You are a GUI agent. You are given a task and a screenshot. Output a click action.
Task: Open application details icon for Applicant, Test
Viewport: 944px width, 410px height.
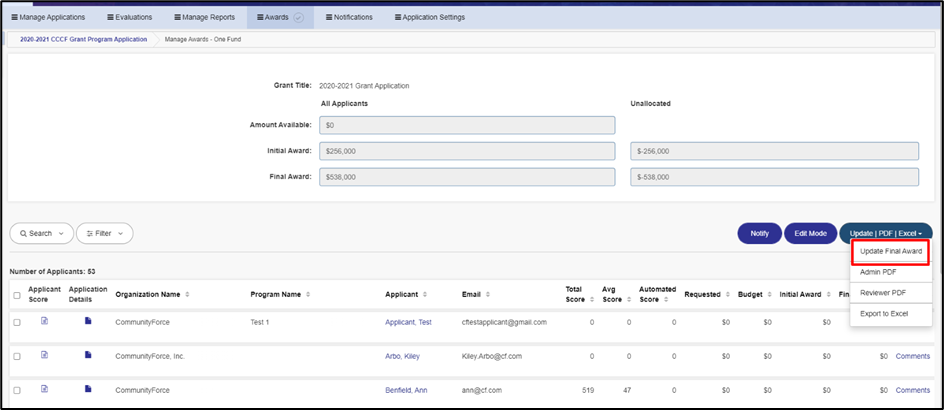88,321
